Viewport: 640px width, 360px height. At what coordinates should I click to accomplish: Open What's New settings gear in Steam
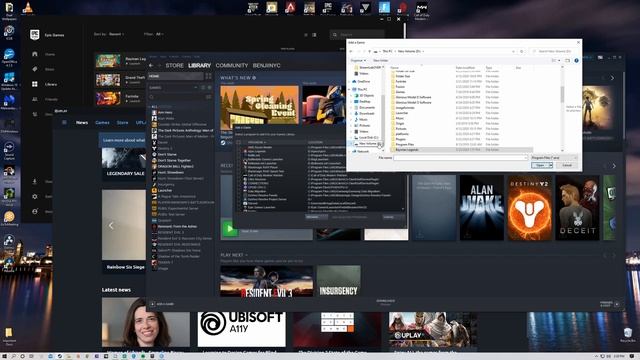[254, 78]
